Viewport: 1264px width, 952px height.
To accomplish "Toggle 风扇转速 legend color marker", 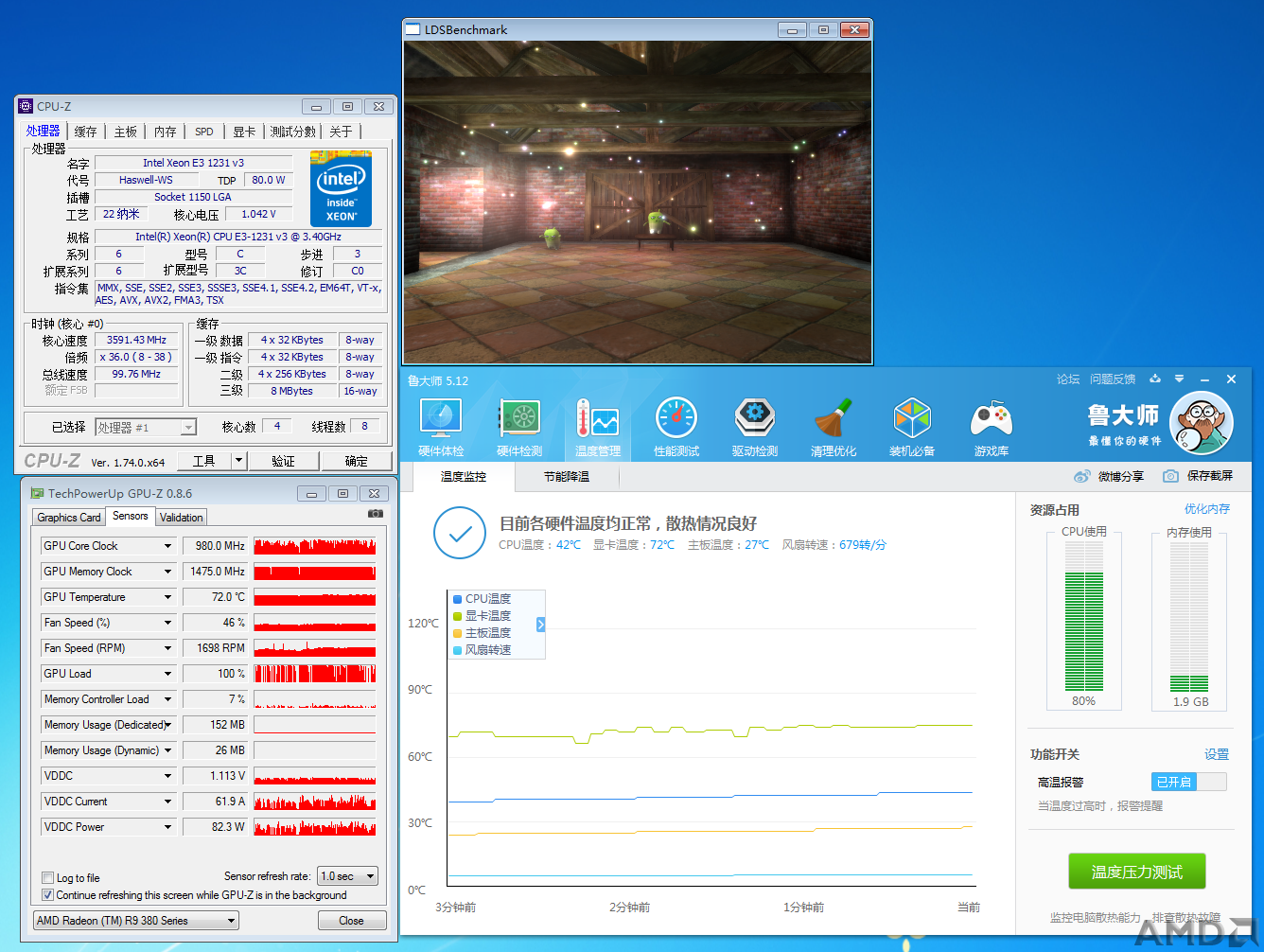I will [x=458, y=650].
